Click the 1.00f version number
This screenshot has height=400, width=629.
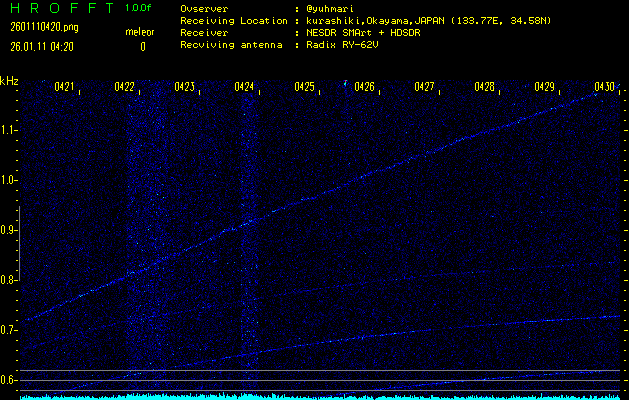tap(139, 8)
